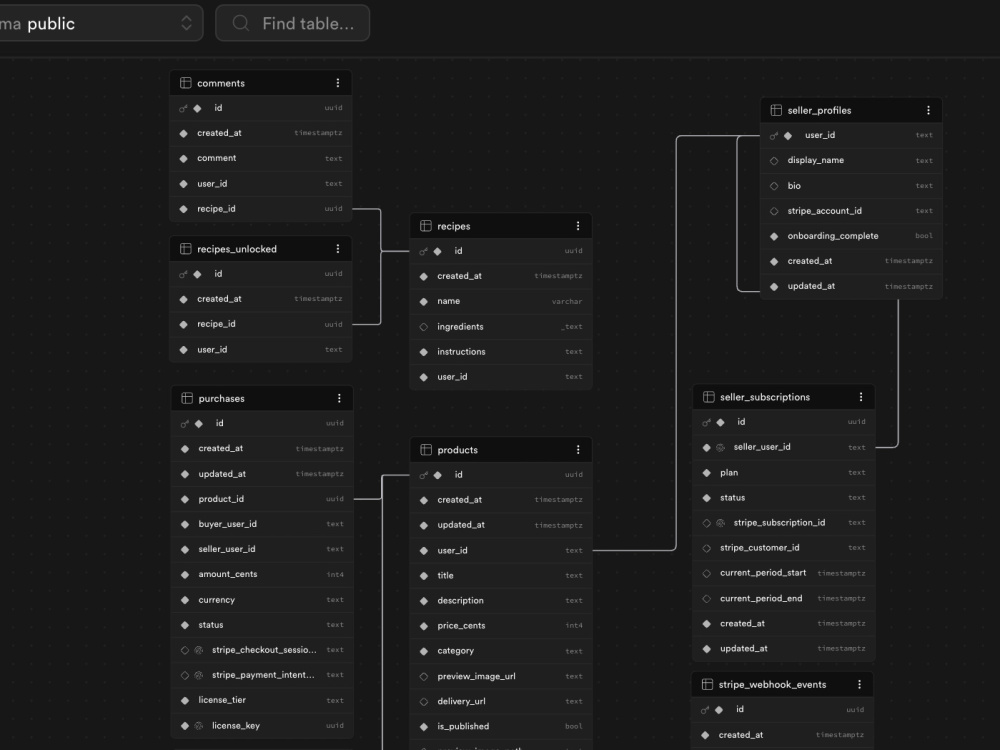Click unique fingerprint icon beside stripe_subscription_id

[721, 523]
